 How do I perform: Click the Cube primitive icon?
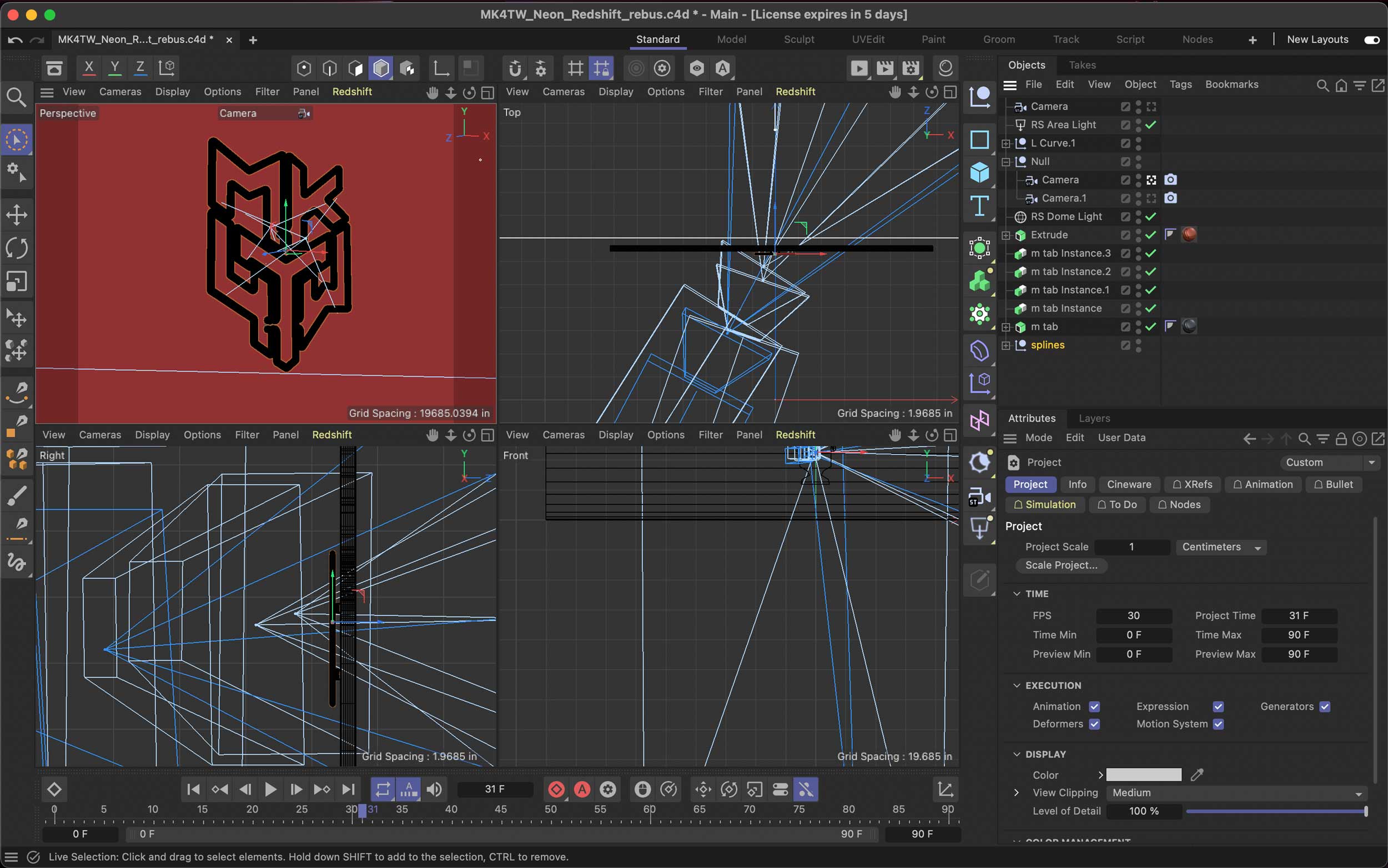[x=979, y=172]
